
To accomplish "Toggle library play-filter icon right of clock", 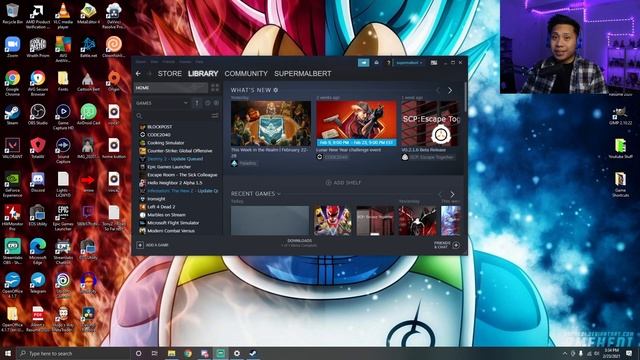I will pos(216,103).
